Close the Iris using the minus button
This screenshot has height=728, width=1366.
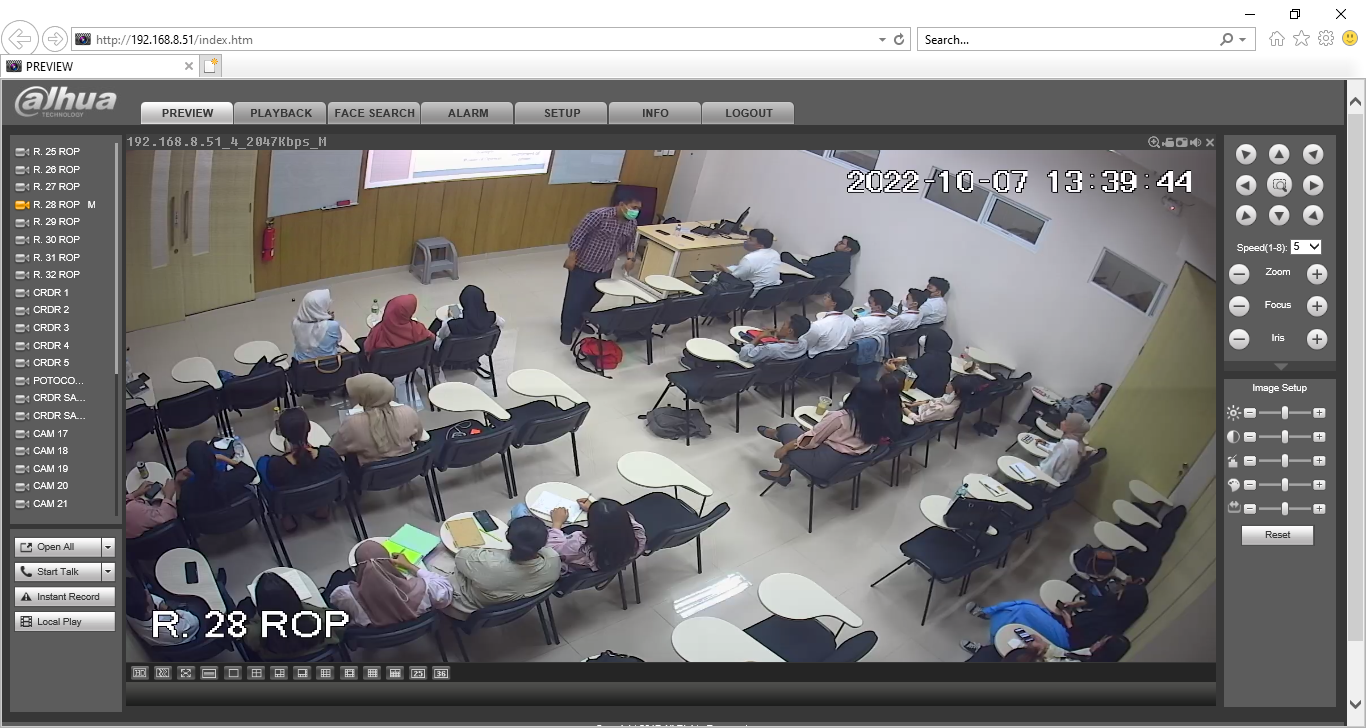point(1239,339)
